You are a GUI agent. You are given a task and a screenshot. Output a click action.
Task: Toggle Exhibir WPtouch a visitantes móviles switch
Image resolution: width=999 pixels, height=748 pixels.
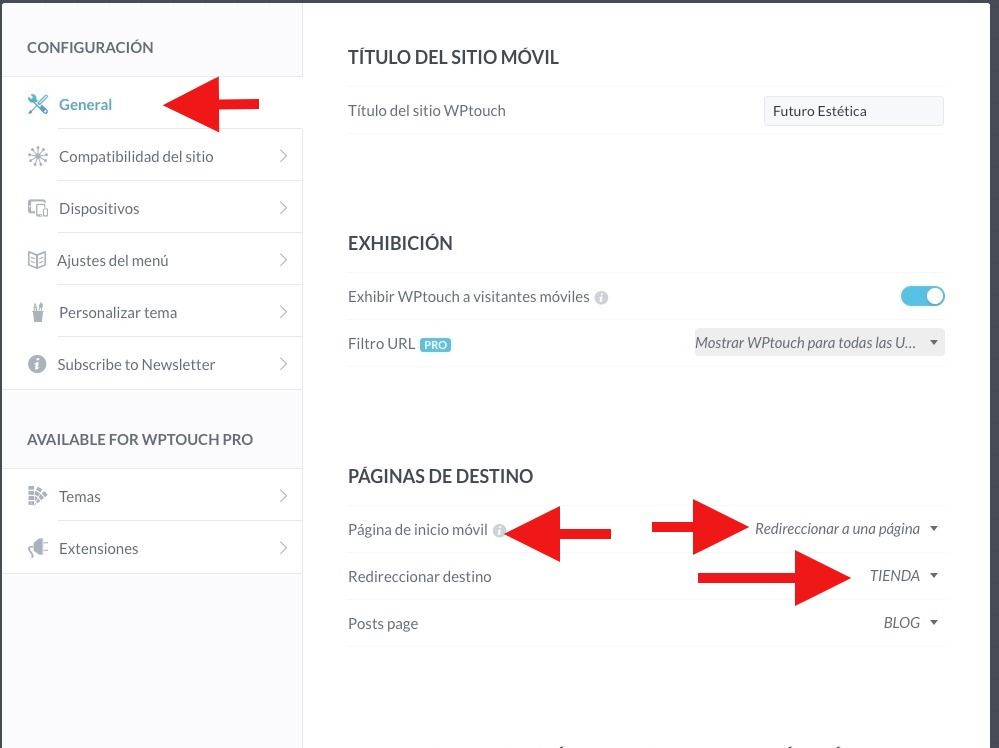[922, 296]
